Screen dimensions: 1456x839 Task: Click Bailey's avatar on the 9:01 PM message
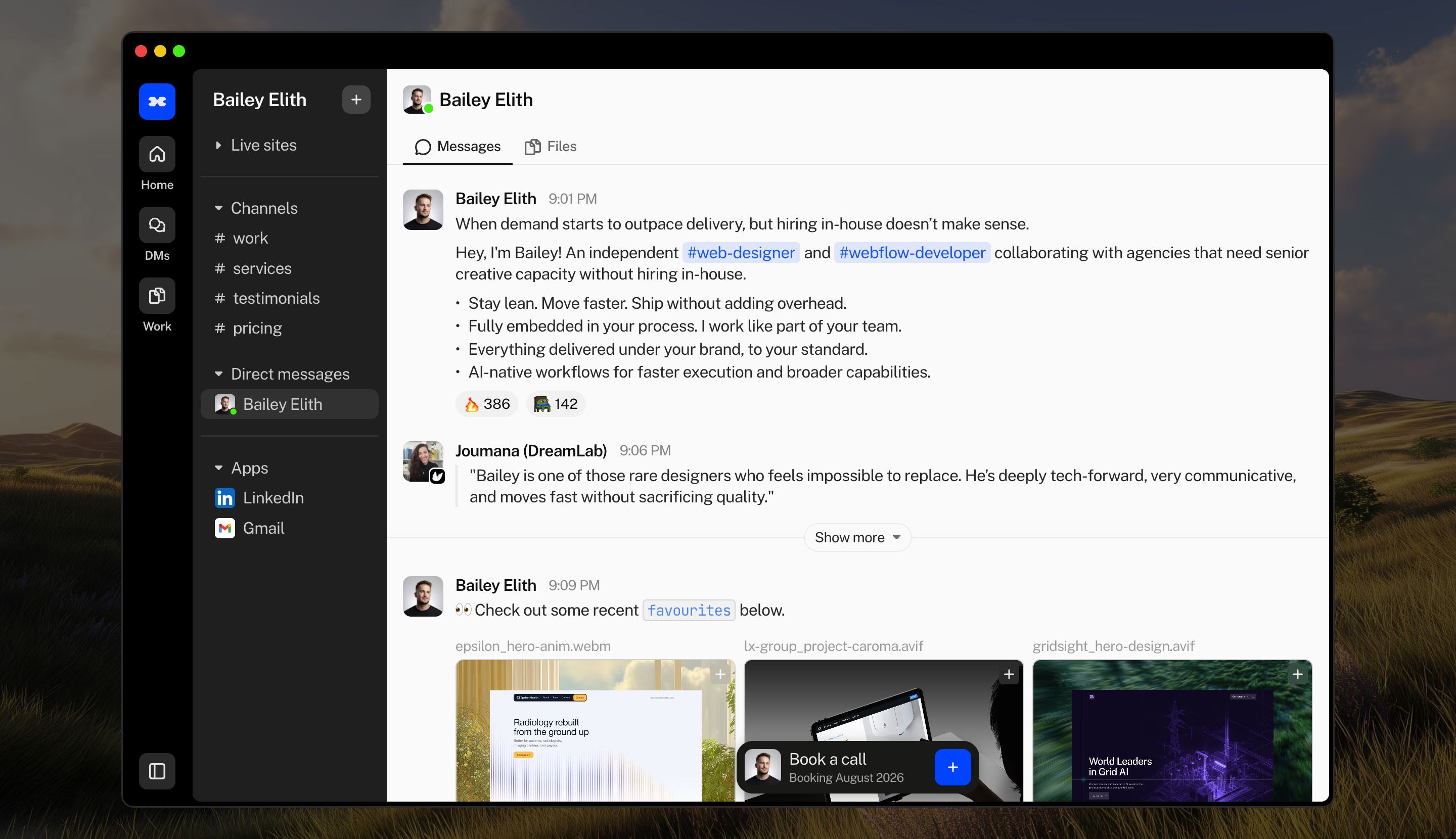pos(423,210)
